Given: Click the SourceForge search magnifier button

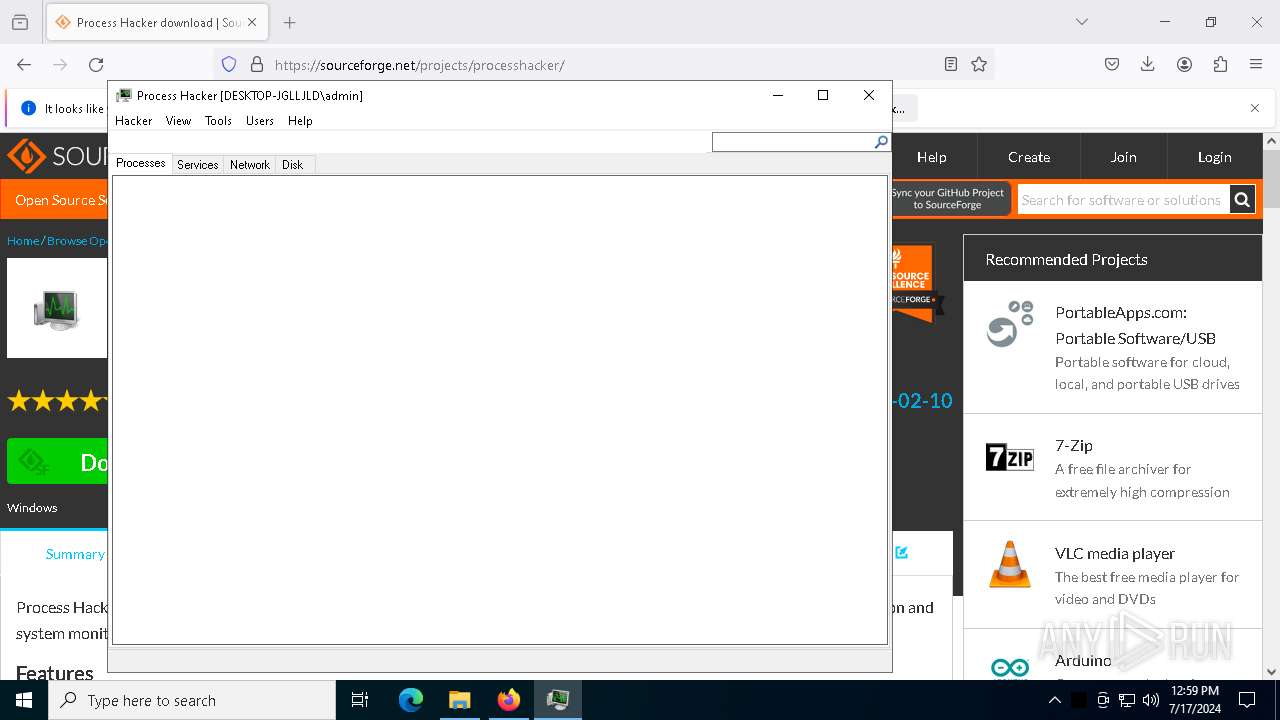Looking at the screenshot, I should [x=1242, y=200].
